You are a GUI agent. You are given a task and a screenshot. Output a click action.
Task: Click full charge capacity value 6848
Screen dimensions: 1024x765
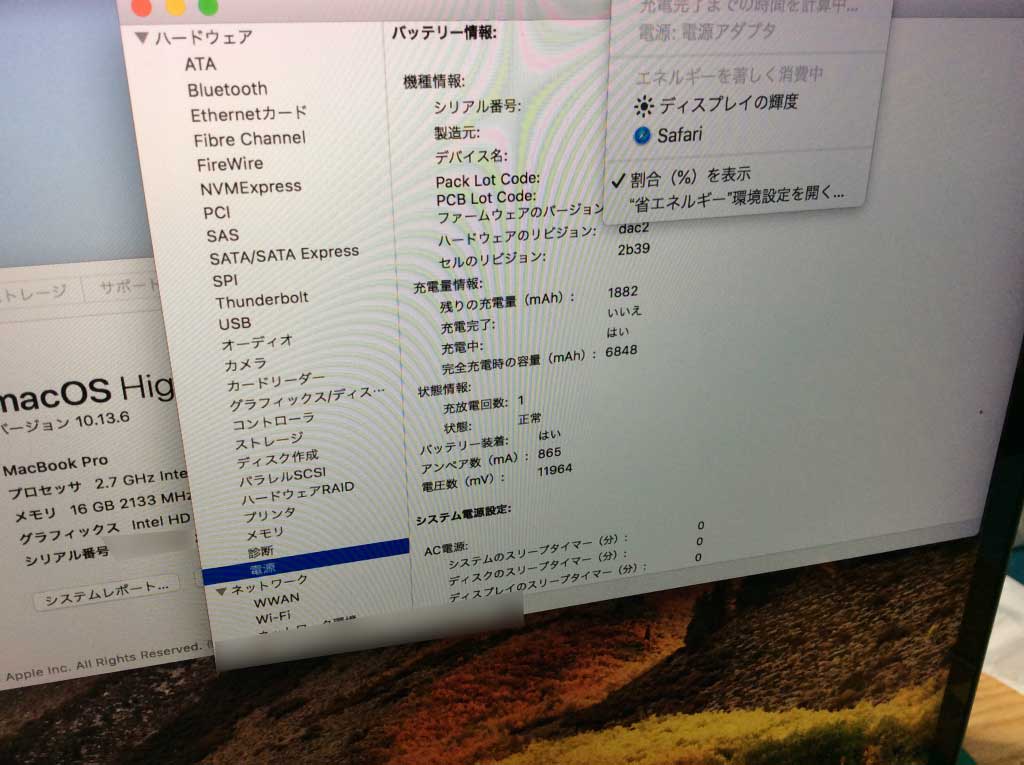(x=621, y=351)
